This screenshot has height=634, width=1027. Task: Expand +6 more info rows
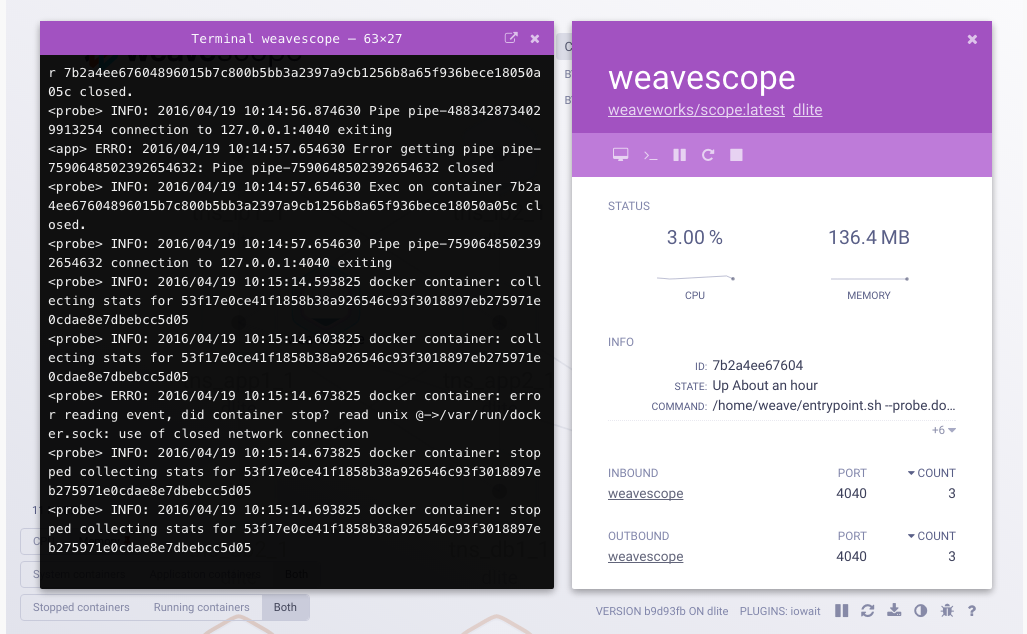coord(944,430)
